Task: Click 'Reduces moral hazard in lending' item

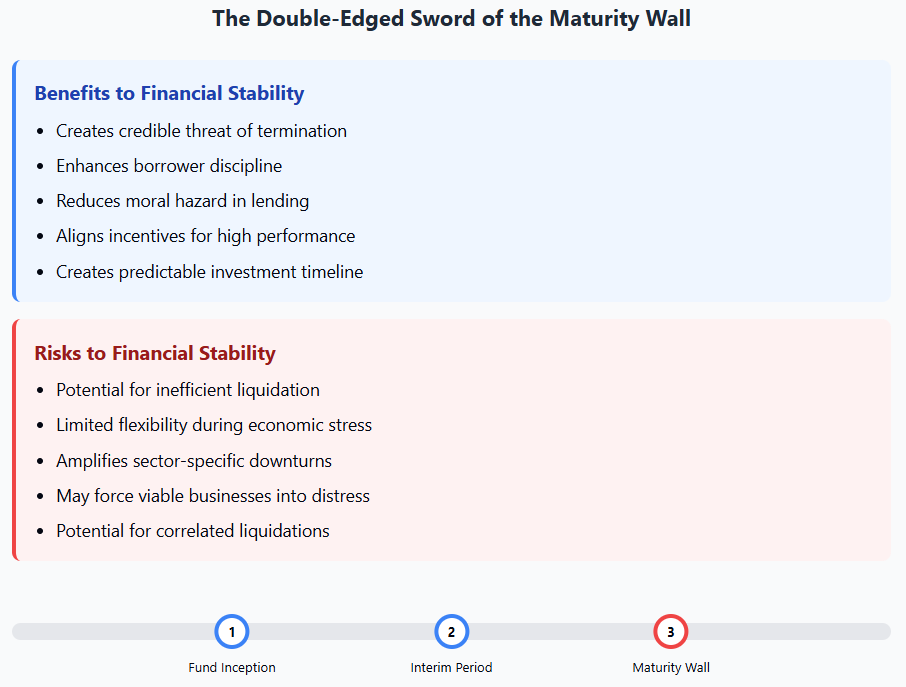Action: coord(182,201)
